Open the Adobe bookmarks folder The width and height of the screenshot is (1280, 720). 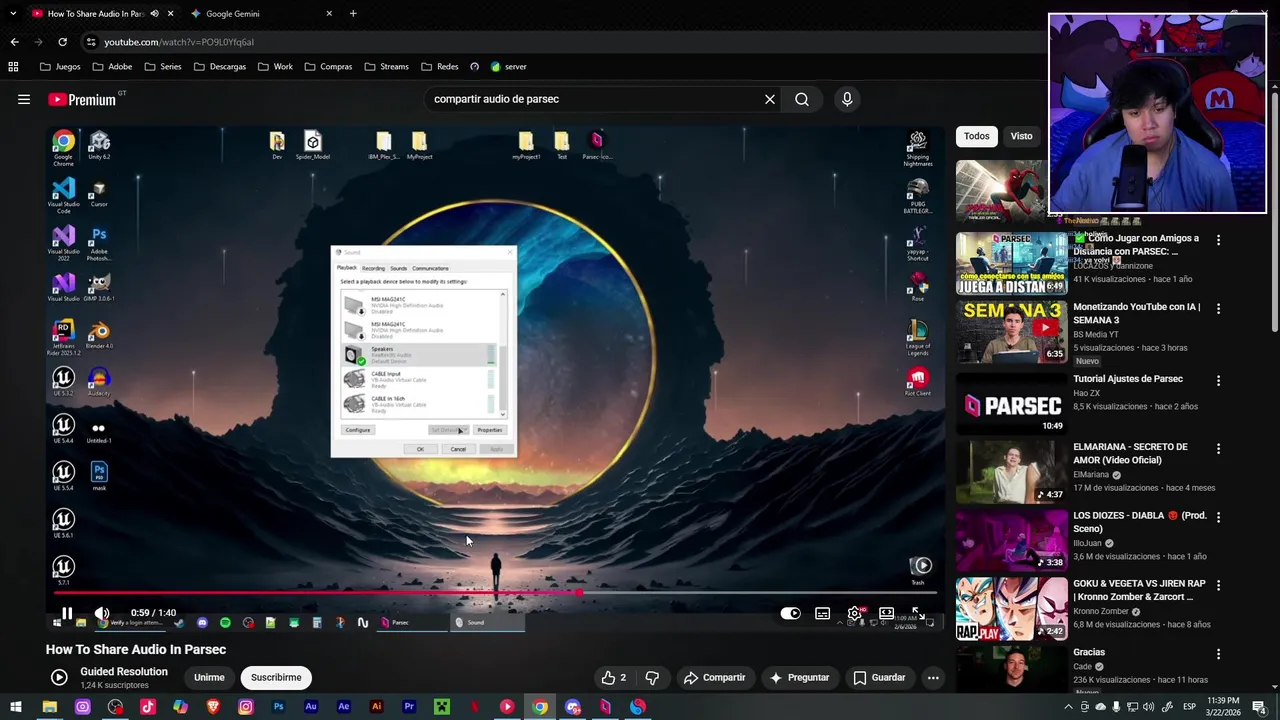(112, 67)
